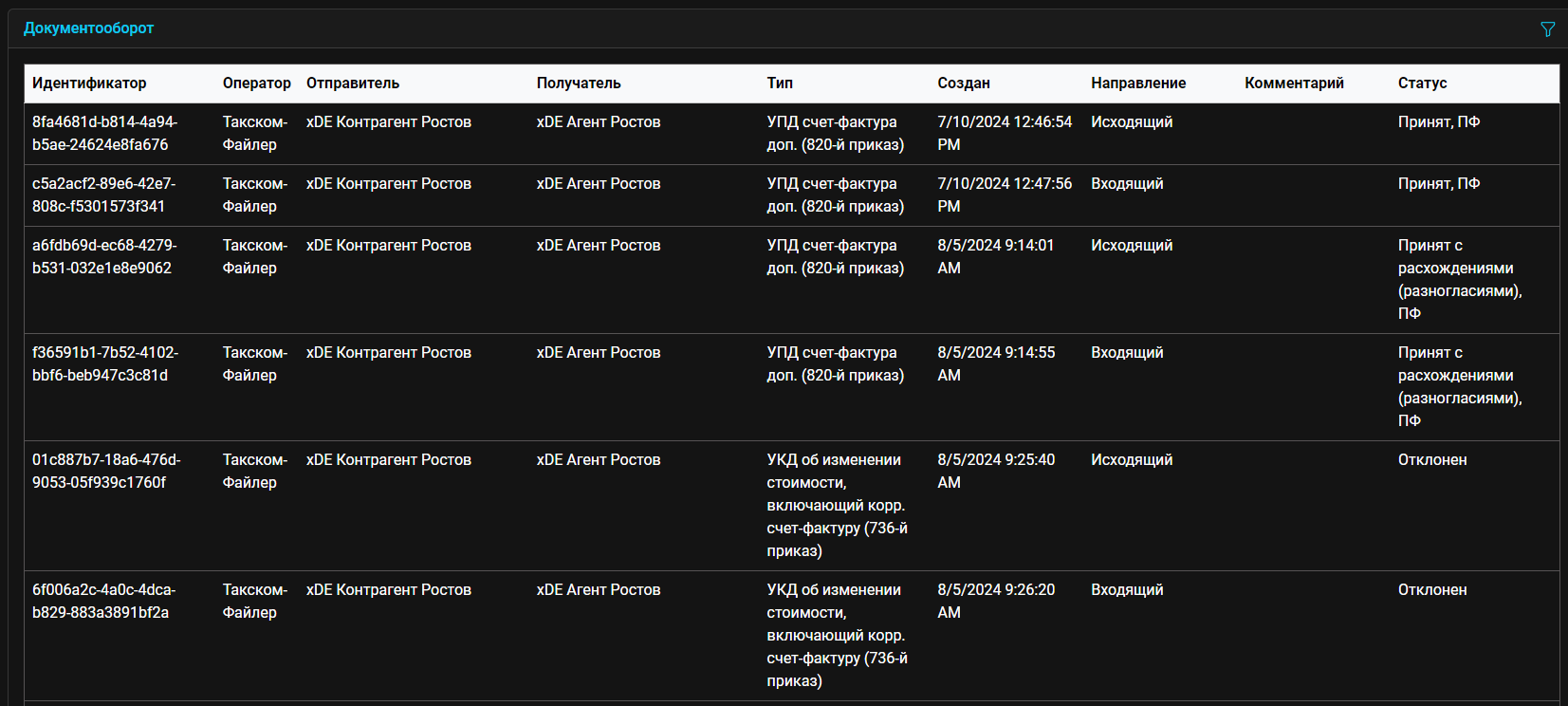This screenshot has width=1568, height=706.
Task: Sort by Статус column header
Action: pos(1423,84)
